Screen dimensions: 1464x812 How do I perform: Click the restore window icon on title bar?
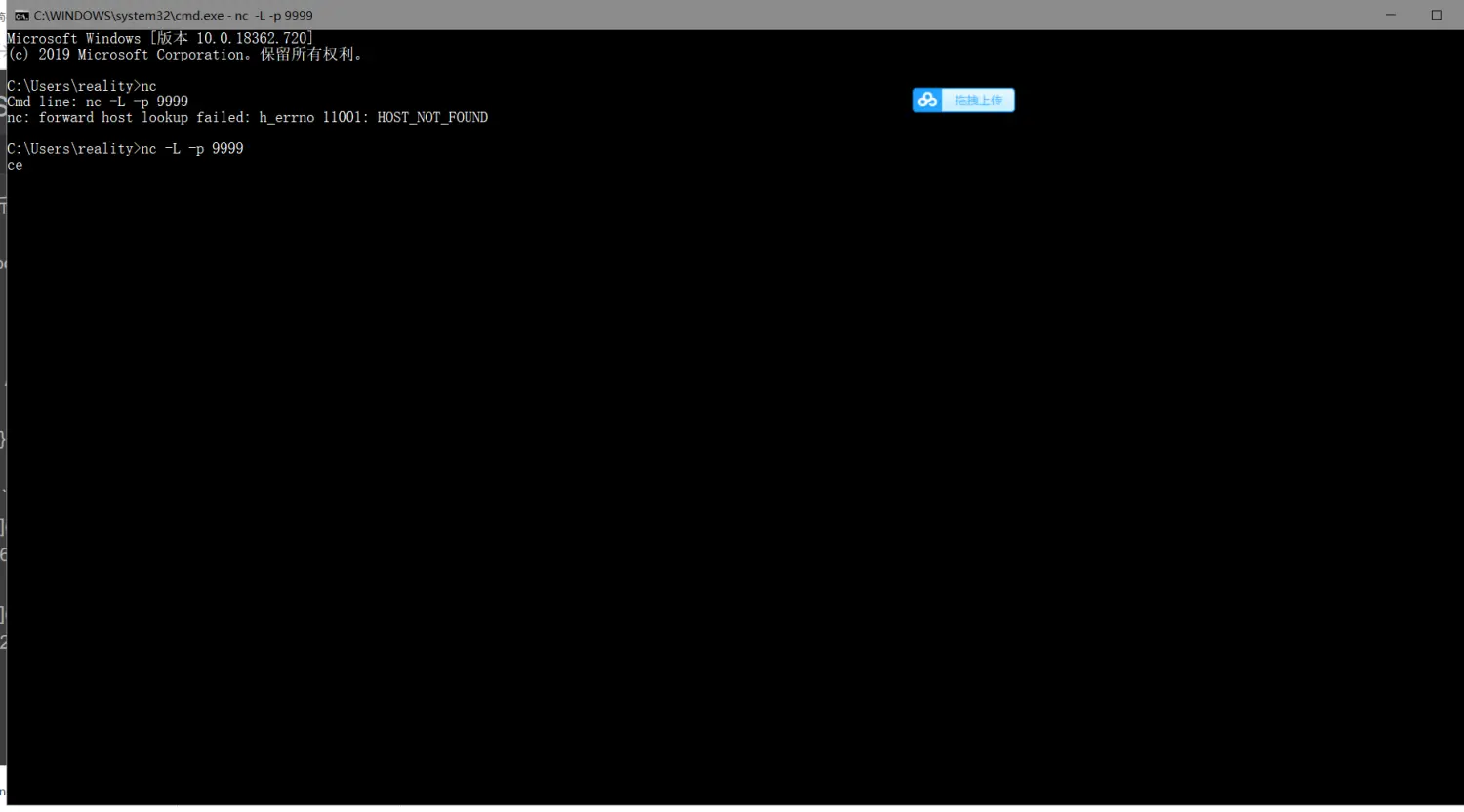point(1436,15)
